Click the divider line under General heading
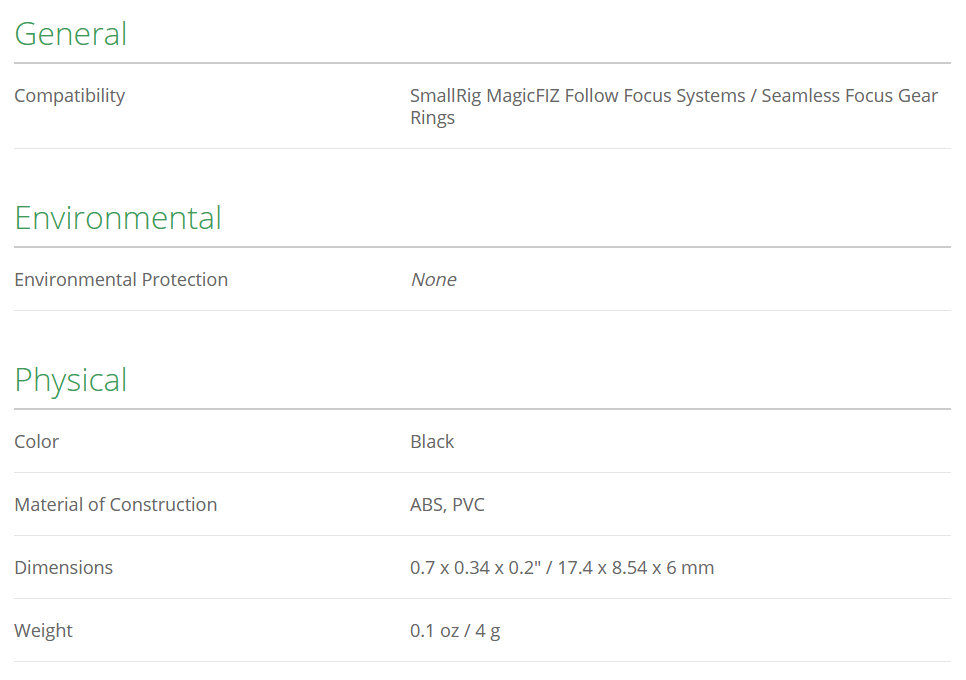 pos(482,63)
